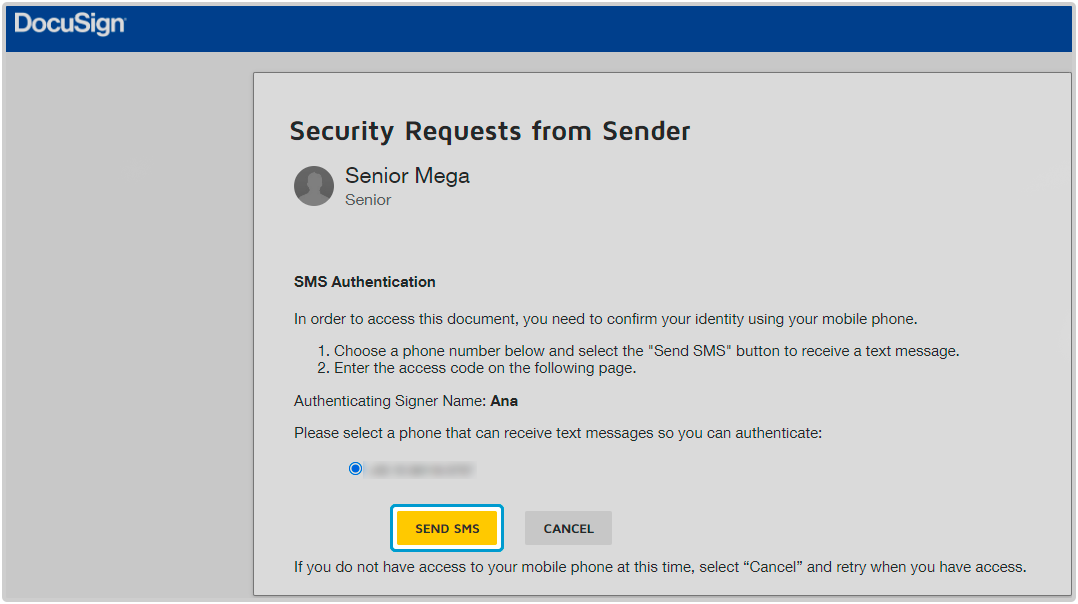
Task: Click the "SMS Authentication" section heading
Action: [x=364, y=282]
